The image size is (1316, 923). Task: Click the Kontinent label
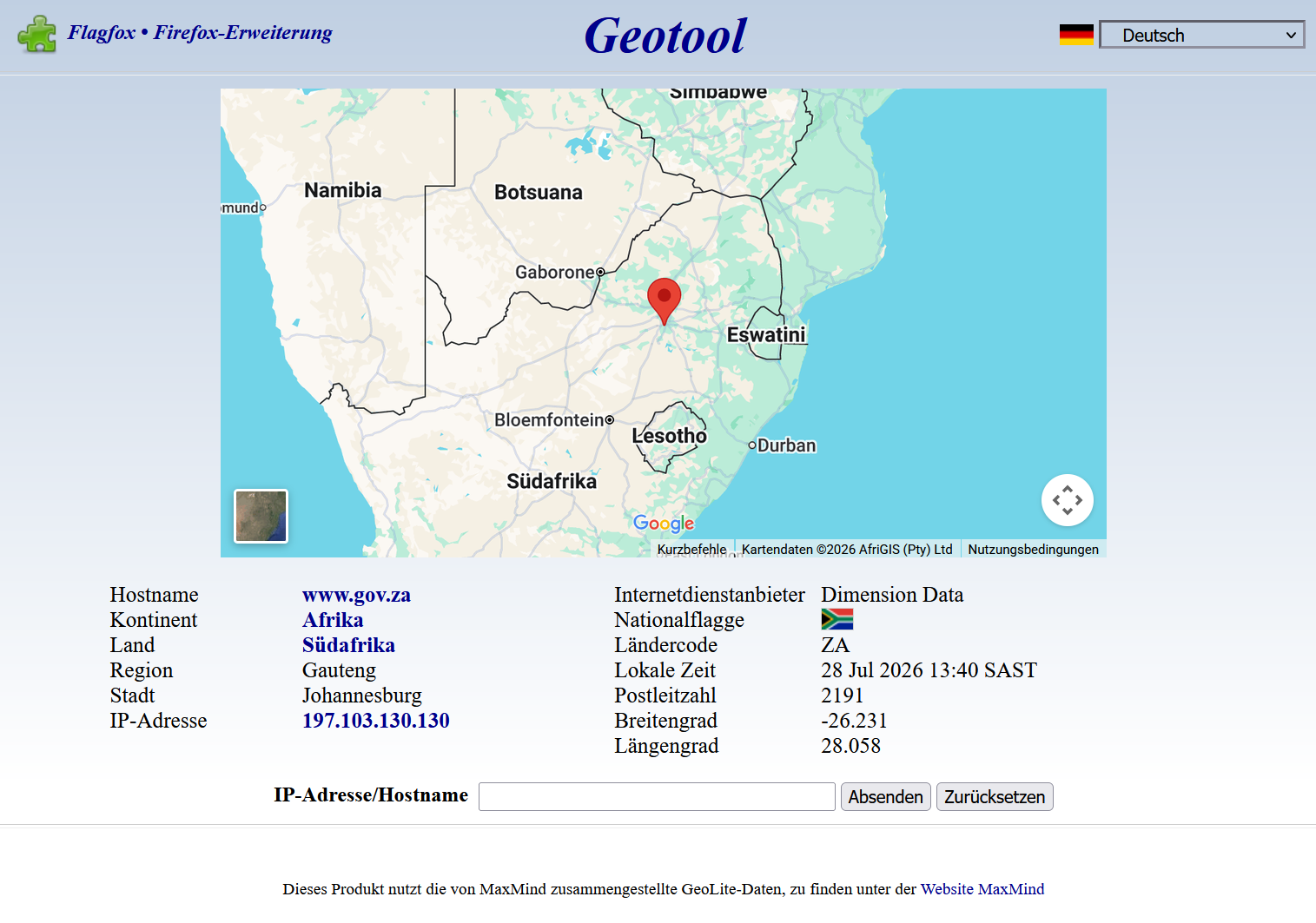tap(154, 620)
